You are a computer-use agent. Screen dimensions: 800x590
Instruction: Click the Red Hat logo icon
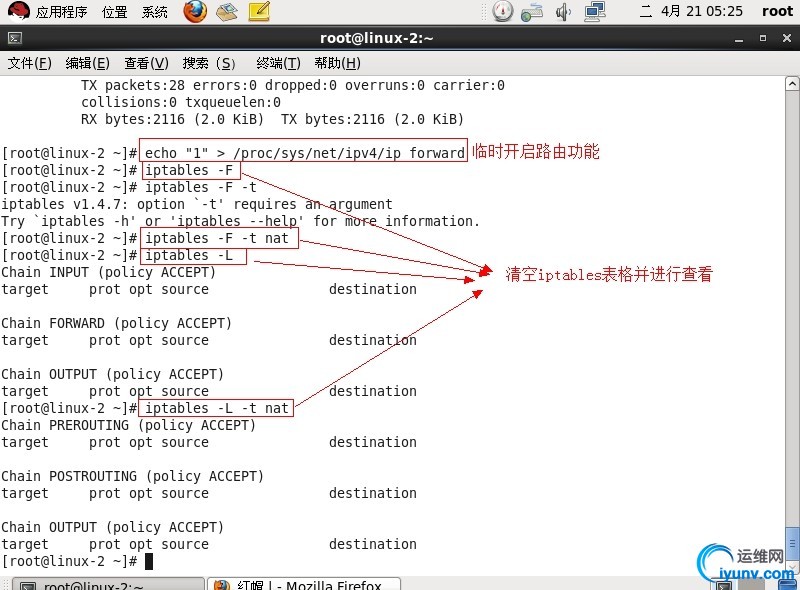[18, 12]
